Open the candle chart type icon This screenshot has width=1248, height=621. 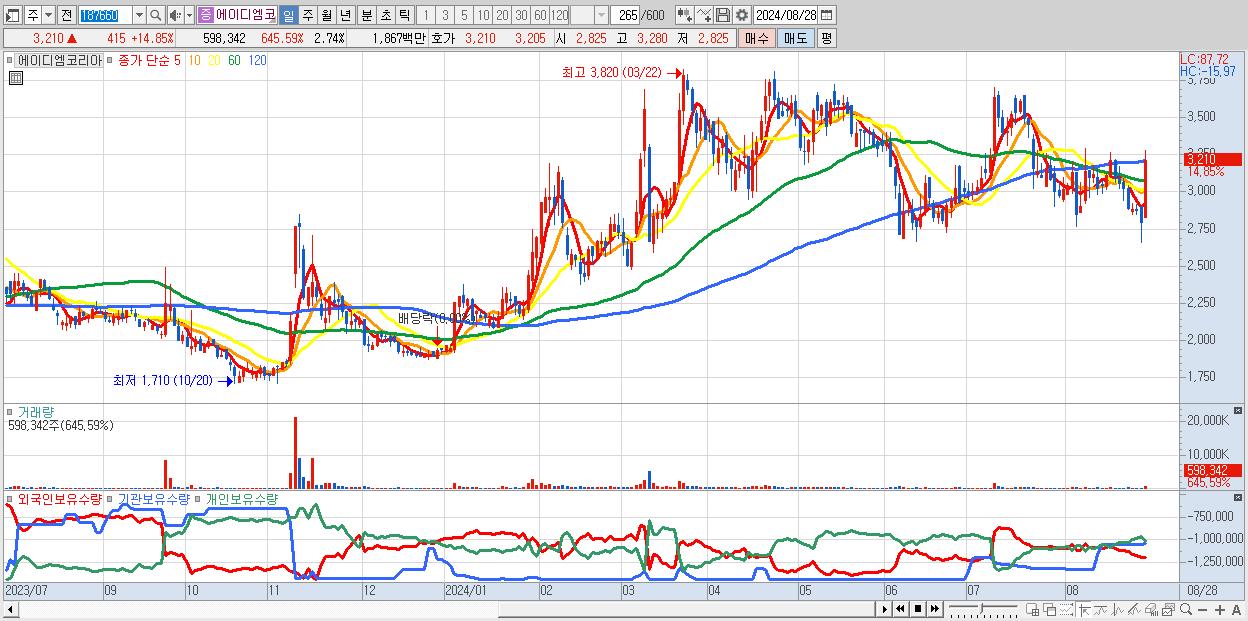tap(684, 15)
